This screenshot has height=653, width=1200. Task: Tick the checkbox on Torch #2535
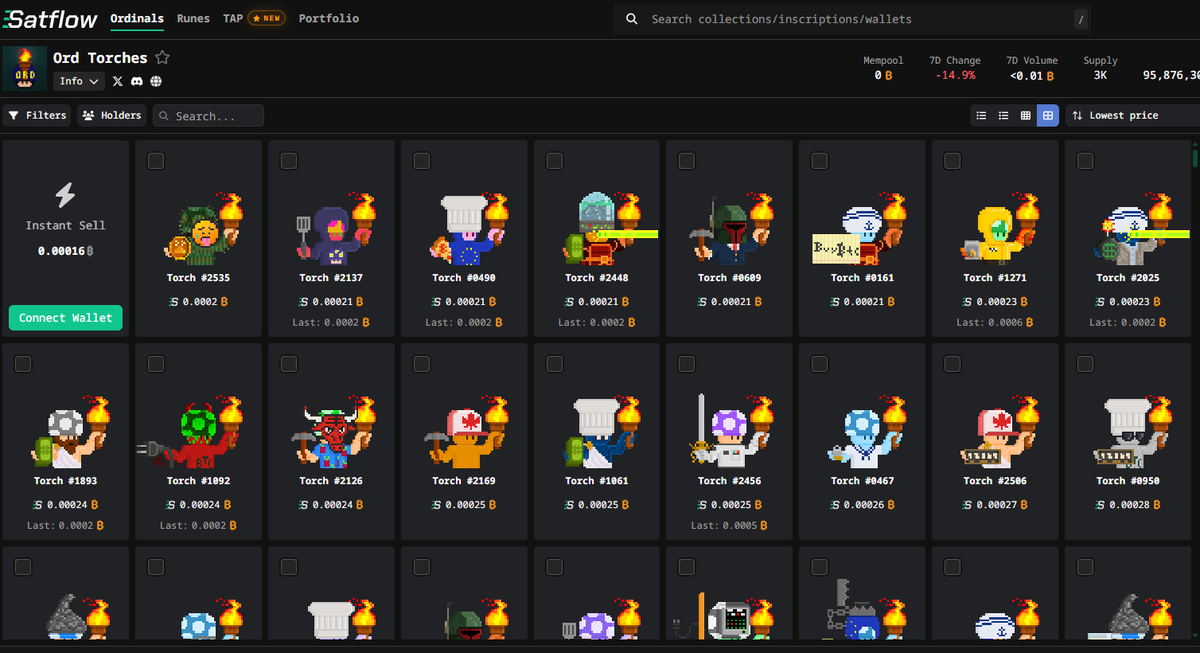156,161
